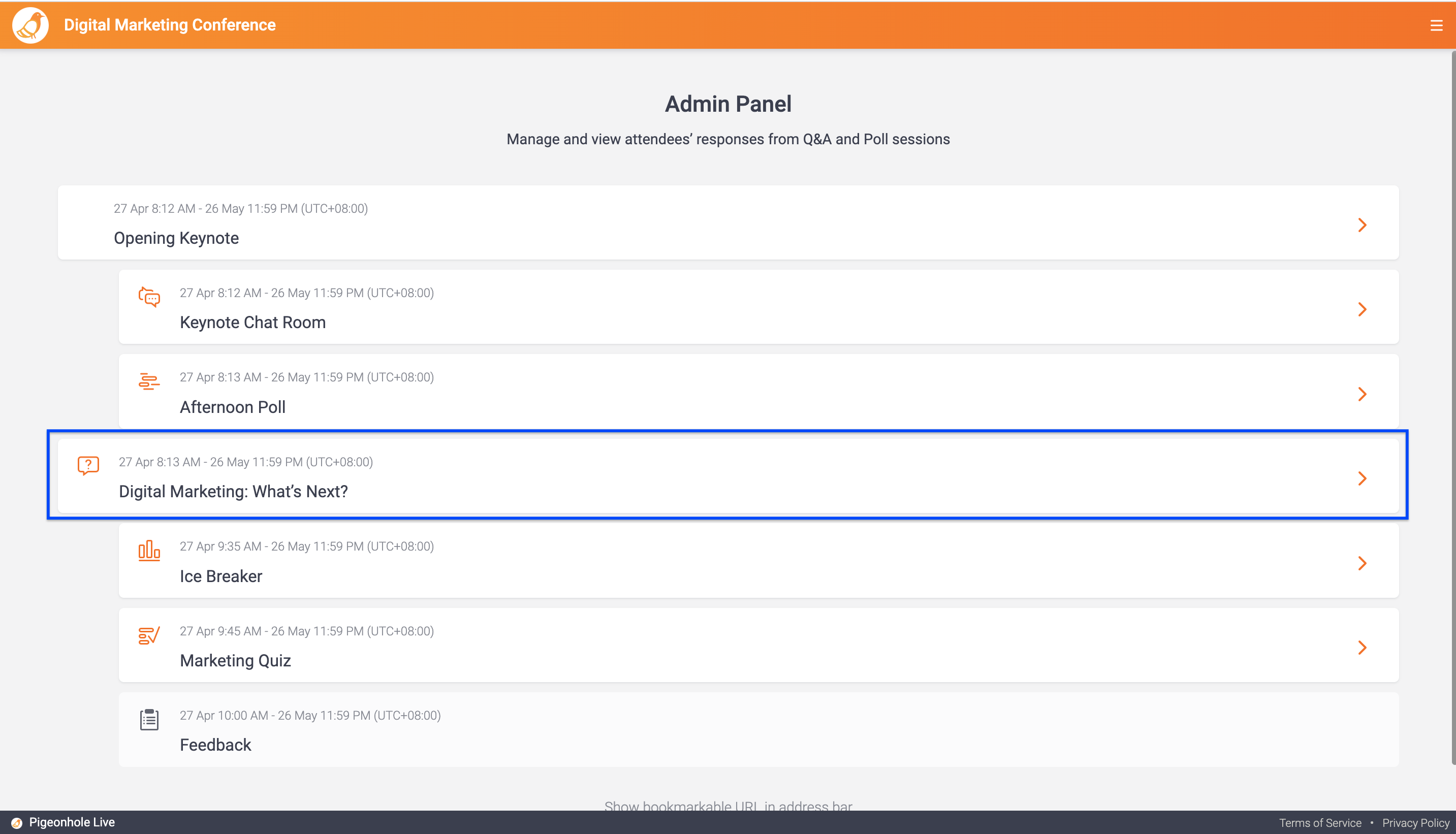
Task: Open the Terms of Service link
Action: point(1320,822)
